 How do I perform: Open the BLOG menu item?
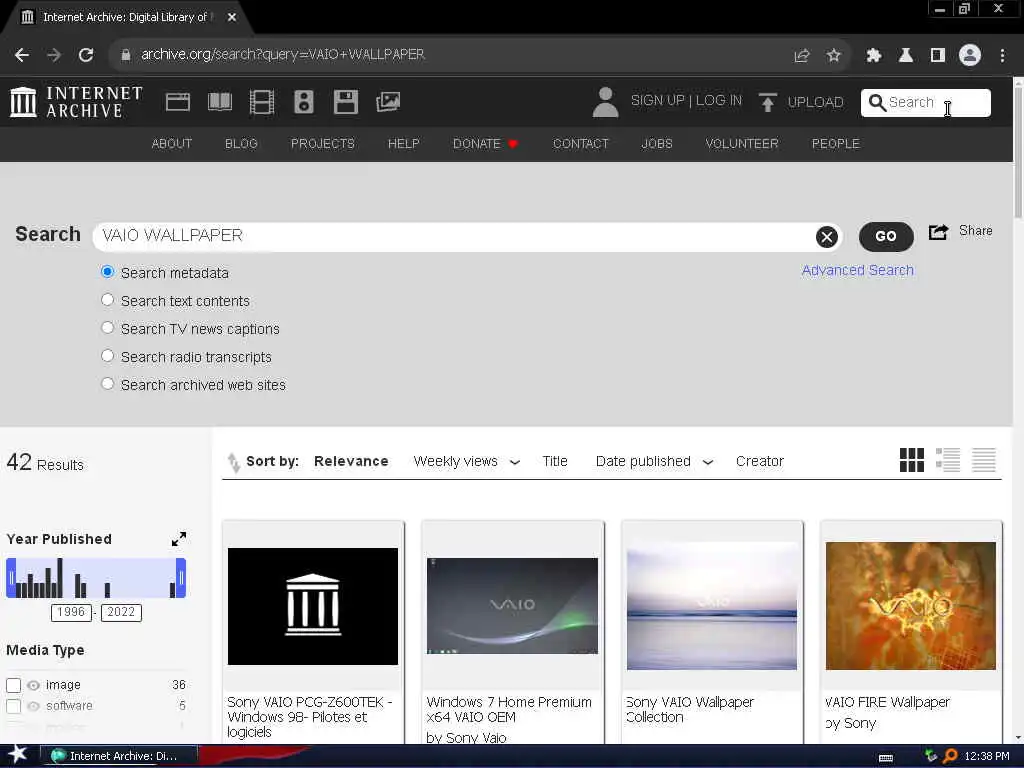point(241,144)
